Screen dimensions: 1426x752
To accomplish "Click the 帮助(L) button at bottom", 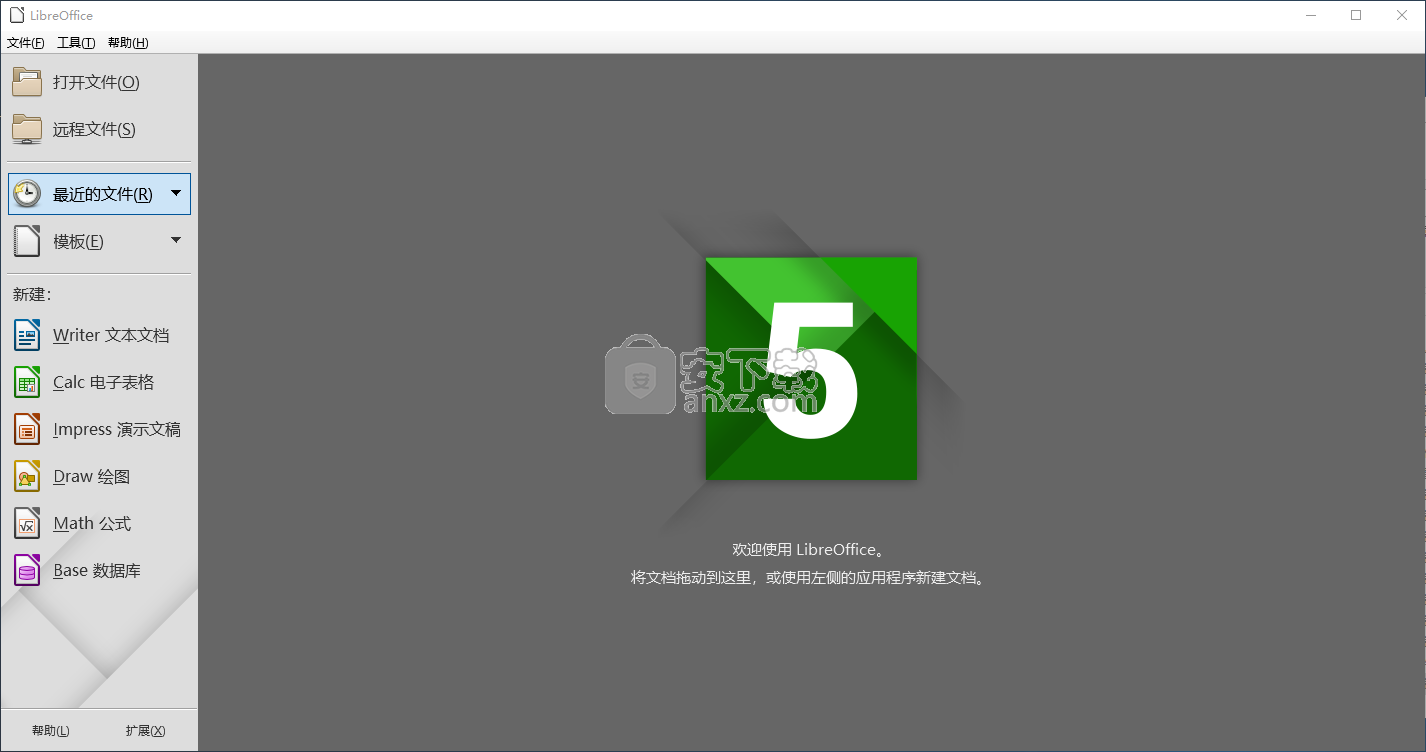I will tap(51, 731).
